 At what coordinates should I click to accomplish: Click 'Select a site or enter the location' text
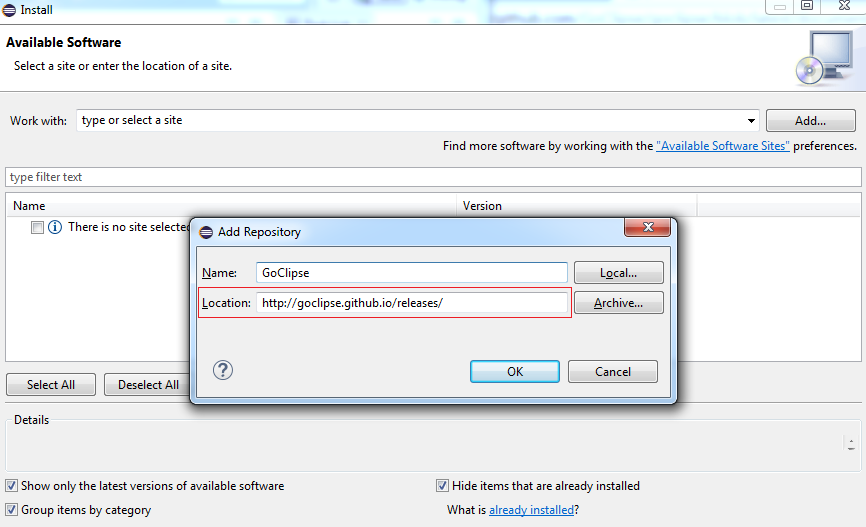[x=123, y=66]
